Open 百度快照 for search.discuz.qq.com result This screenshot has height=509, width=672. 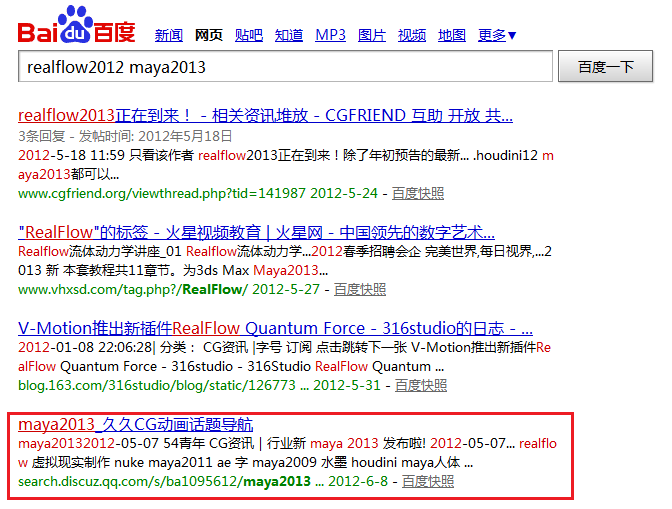pos(428,481)
